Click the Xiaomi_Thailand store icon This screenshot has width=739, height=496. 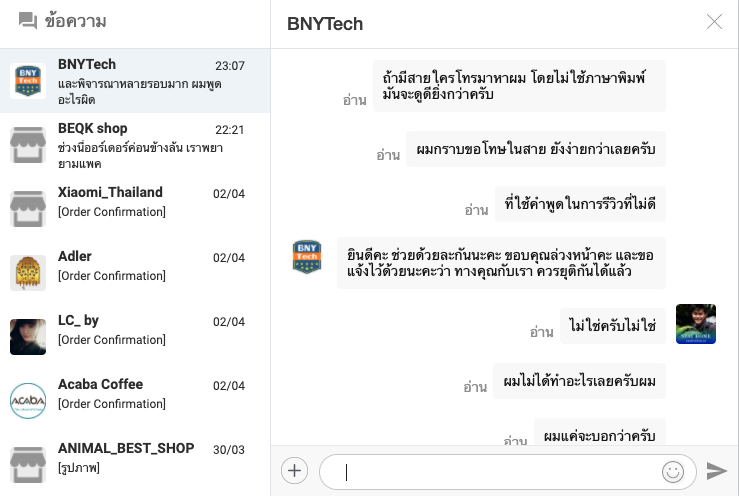pos(28,209)
